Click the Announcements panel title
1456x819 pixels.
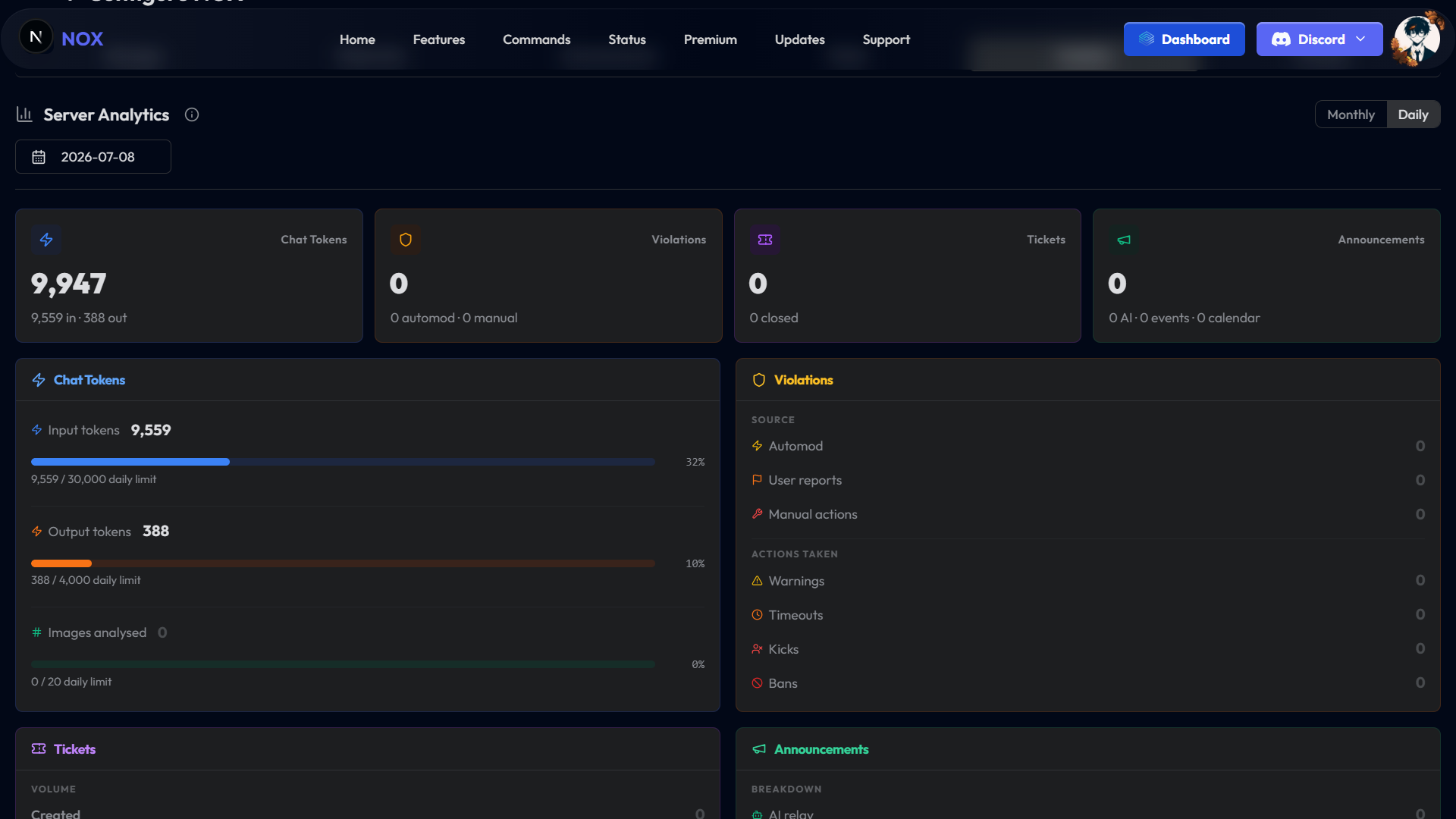(x=821, y=749)
